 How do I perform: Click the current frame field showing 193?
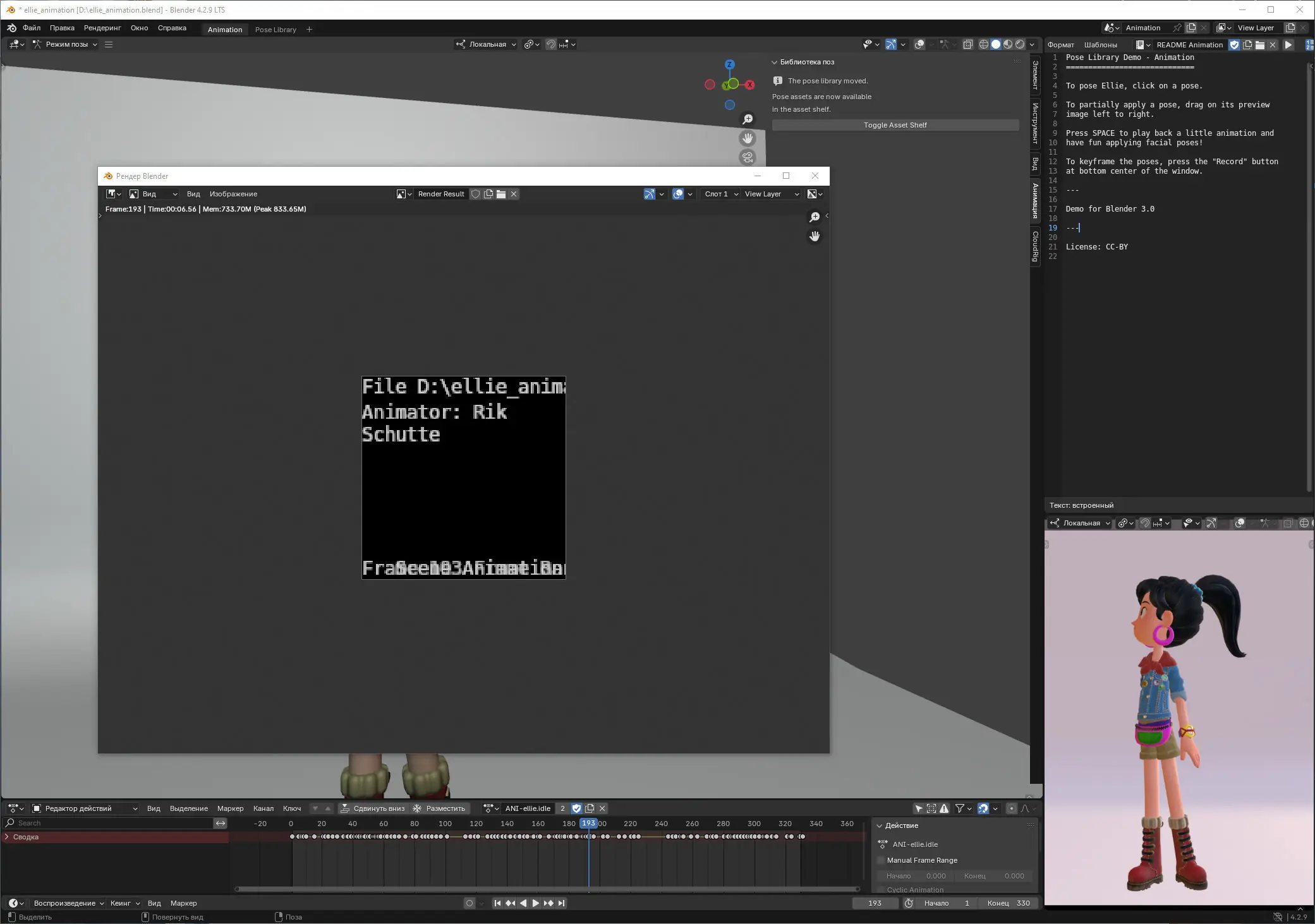click(875, 903)
